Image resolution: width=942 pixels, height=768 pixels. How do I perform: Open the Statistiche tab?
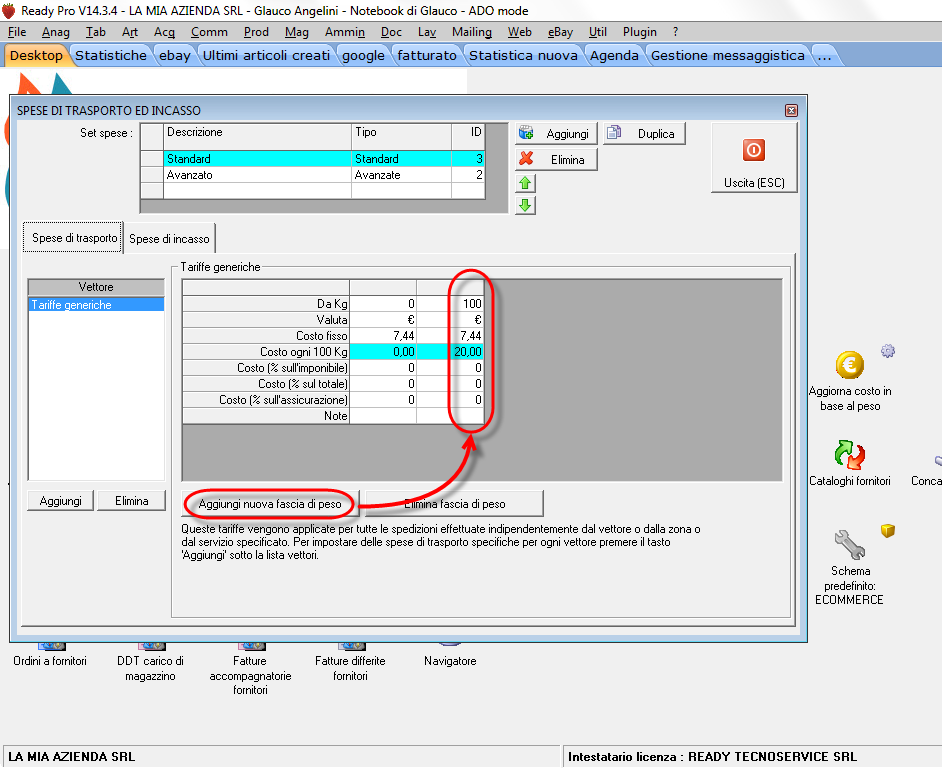point(111,55)
